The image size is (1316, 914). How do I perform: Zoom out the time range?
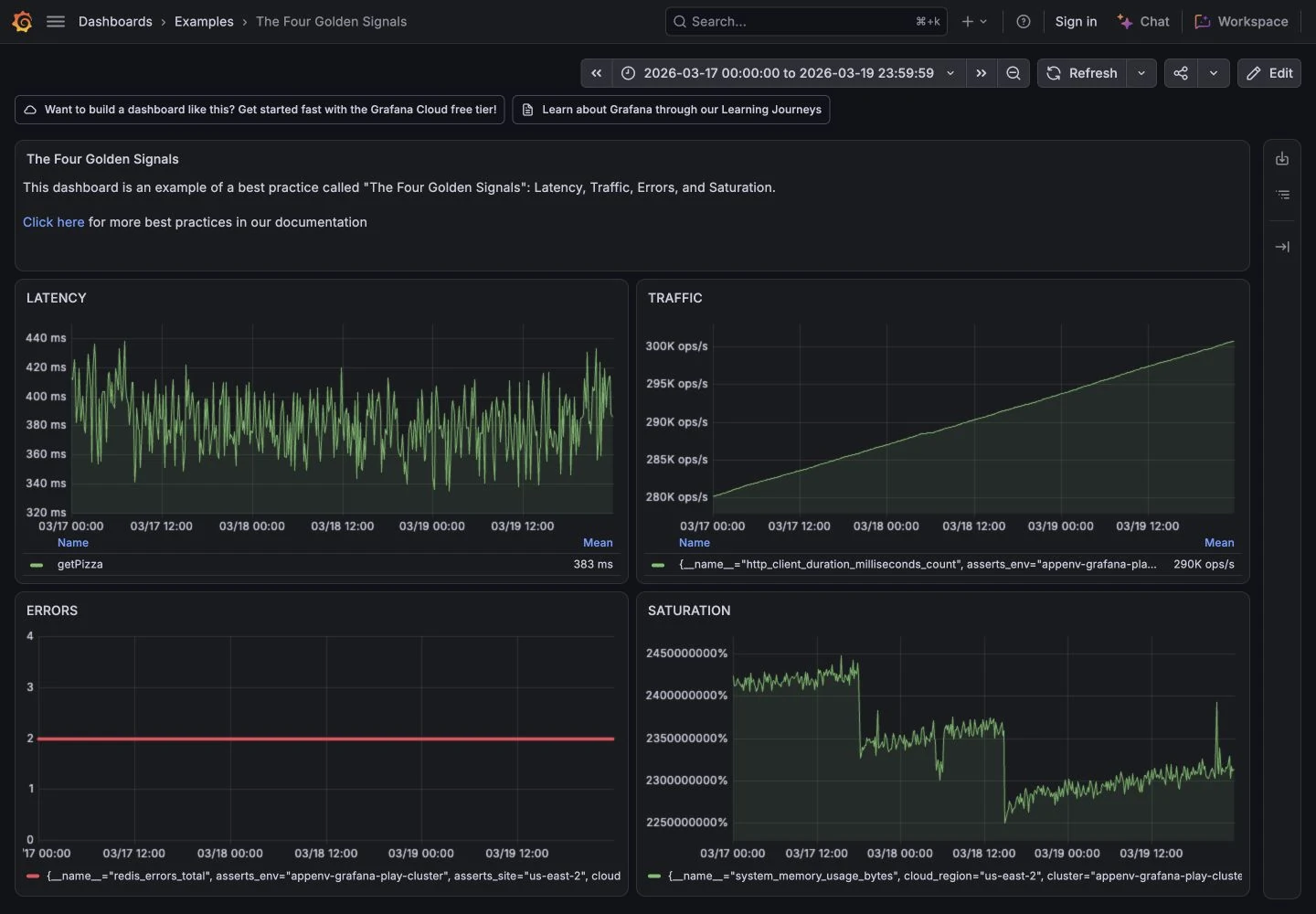pyautogui.click(x=1014, y=73)
